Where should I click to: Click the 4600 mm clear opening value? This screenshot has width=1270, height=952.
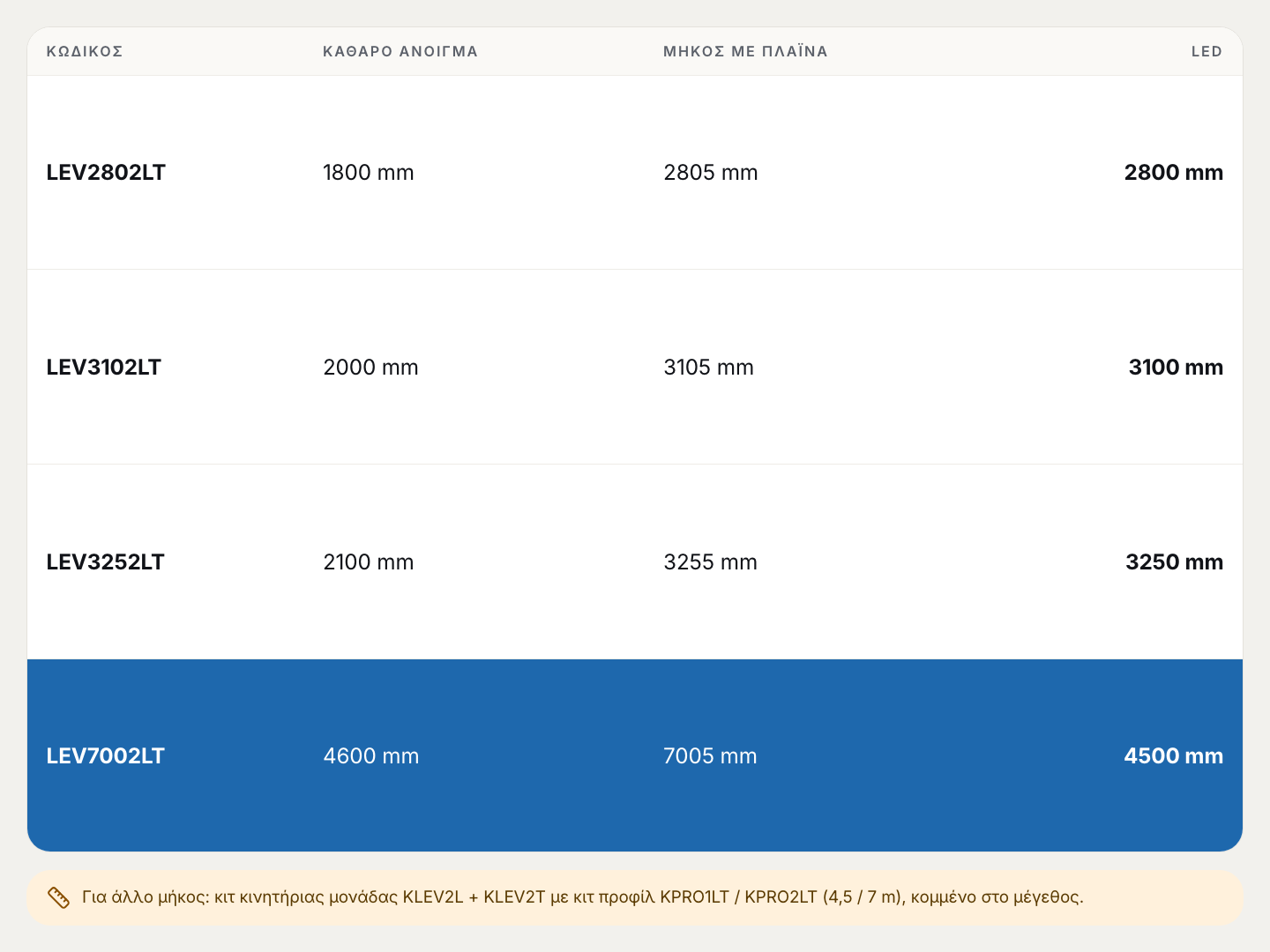coord(371,755)
